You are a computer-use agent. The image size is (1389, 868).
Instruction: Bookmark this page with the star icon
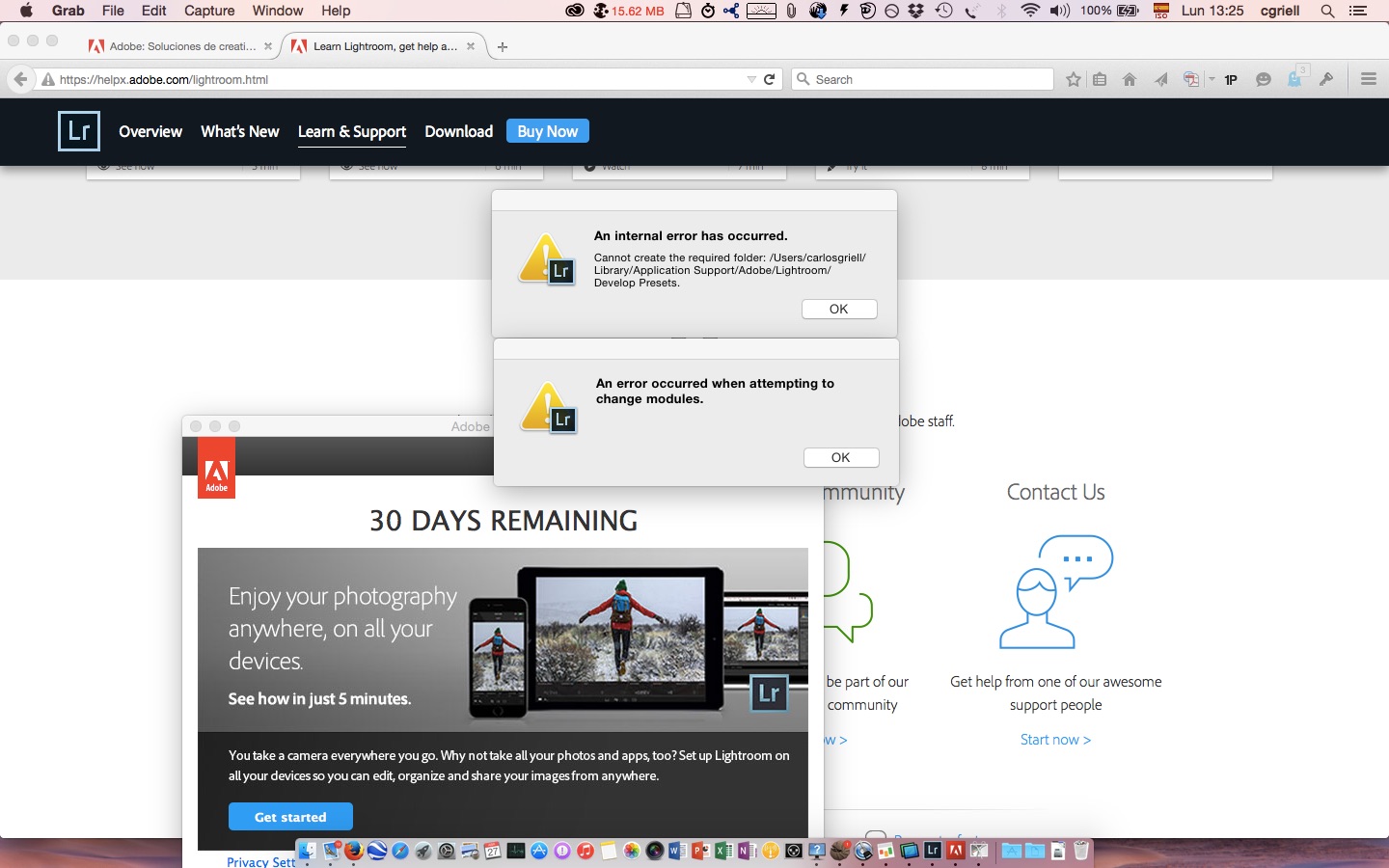tap(1074, 80)
